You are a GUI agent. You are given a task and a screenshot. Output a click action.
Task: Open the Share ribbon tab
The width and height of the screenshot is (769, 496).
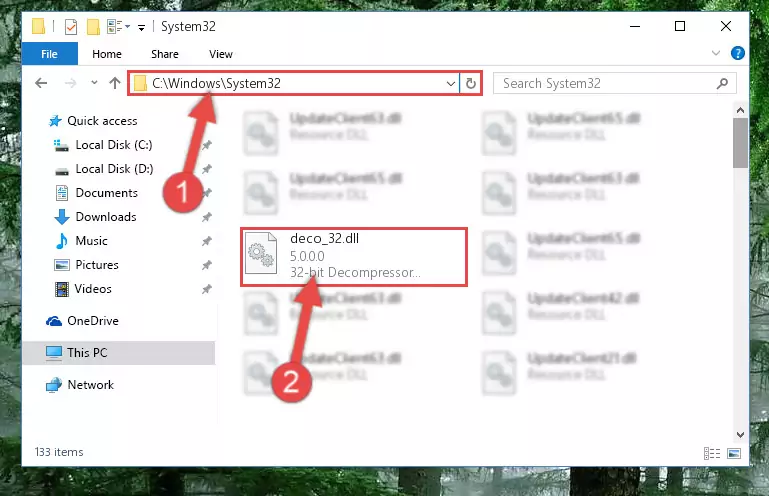(x=165, y=54)
